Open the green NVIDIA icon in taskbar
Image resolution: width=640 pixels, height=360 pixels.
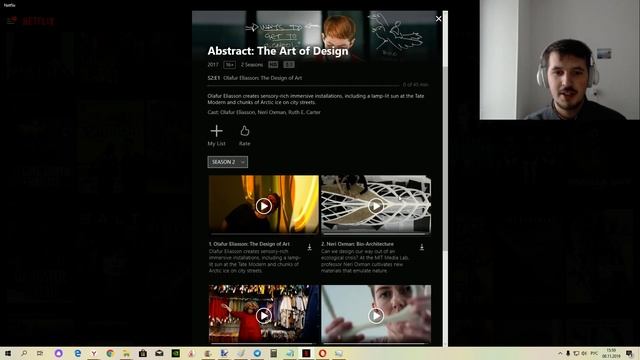point(176,353)
